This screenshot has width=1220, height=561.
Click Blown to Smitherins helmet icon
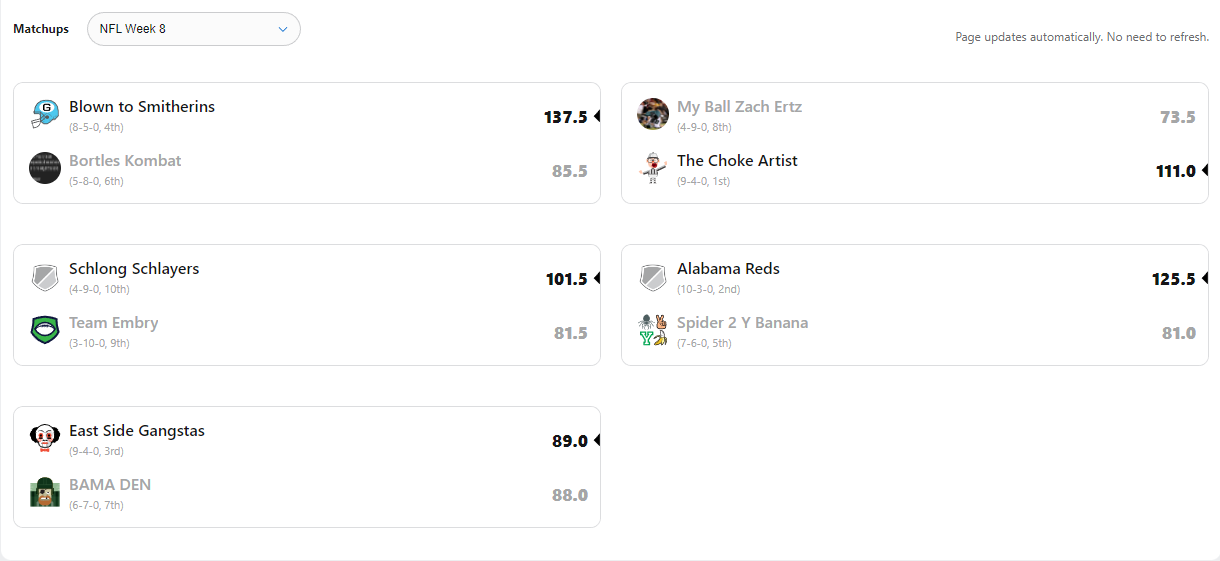tap(45, 115)
